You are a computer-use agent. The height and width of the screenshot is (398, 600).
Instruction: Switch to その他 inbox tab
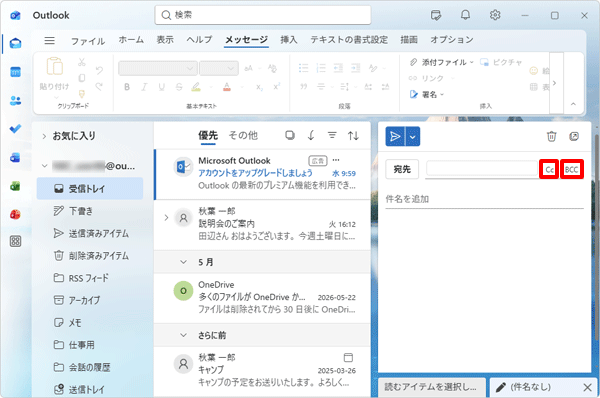click(x=243, y=135)
